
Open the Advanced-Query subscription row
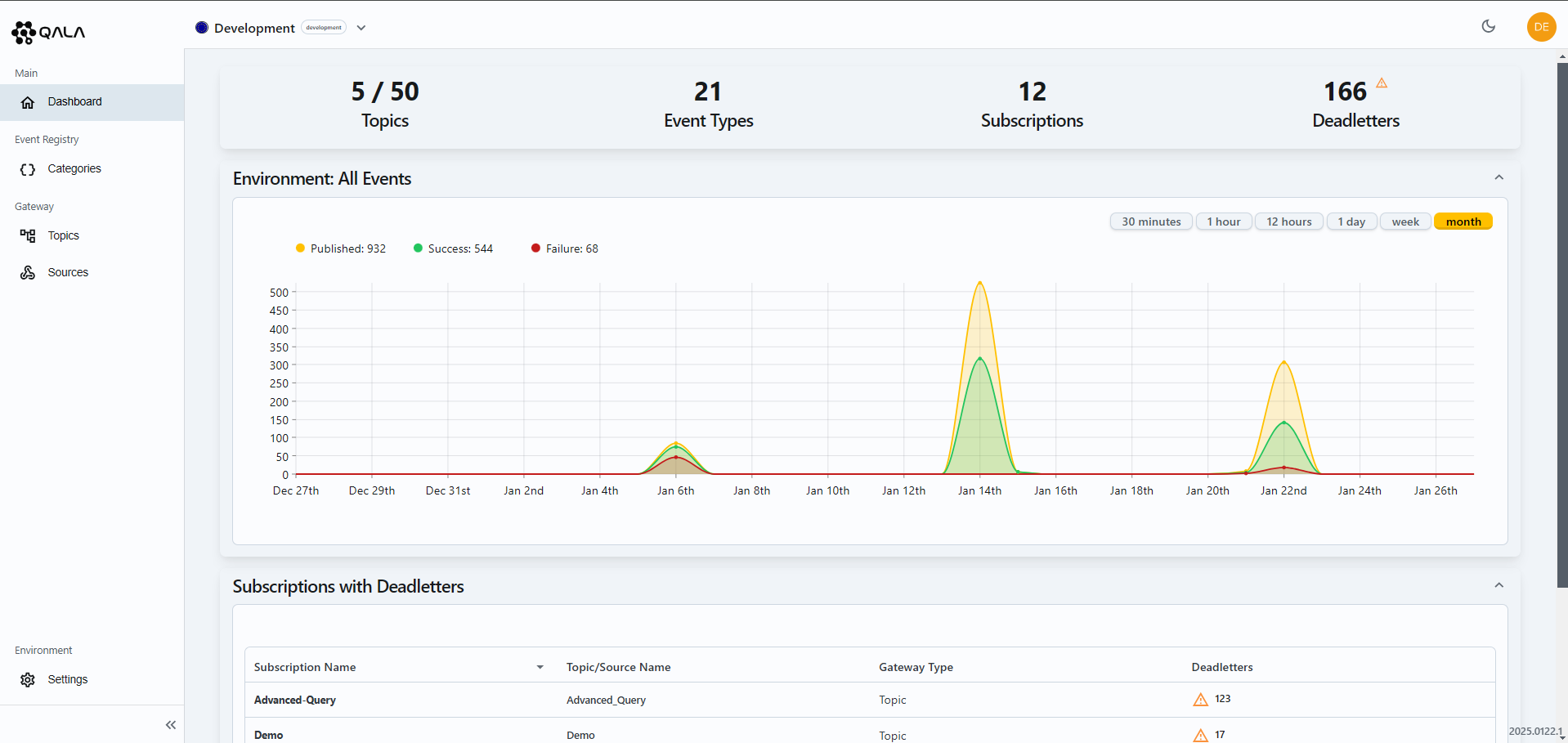[x=870, y=700]
